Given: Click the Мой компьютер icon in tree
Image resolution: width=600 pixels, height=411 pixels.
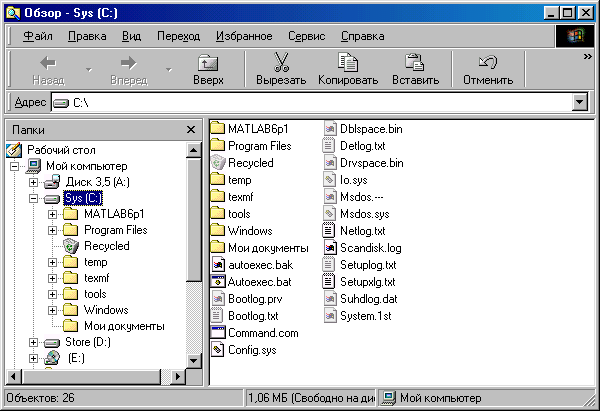Looking at the screenshot, I should click(x=33, y=166).
